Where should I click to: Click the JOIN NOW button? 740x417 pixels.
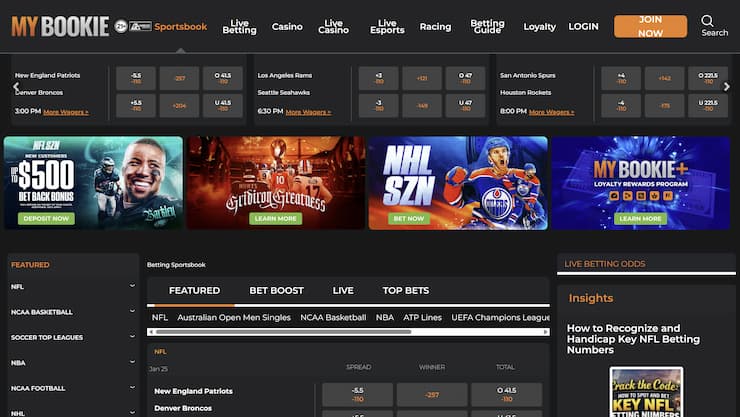(650, 26)
